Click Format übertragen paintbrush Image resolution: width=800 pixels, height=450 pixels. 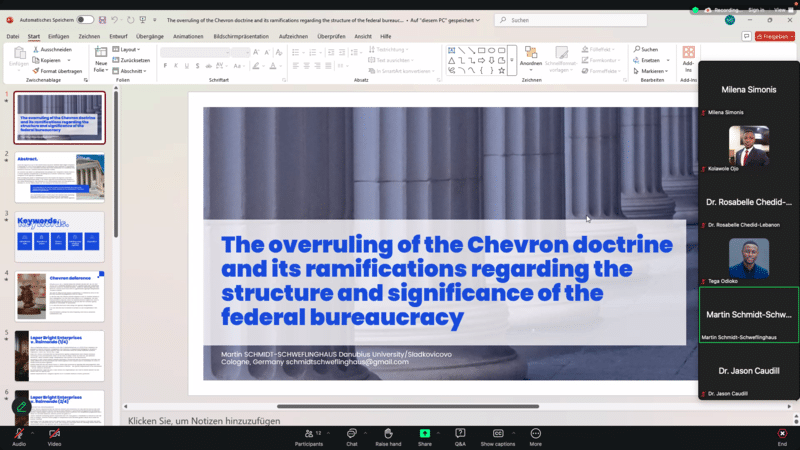[36, 71]
